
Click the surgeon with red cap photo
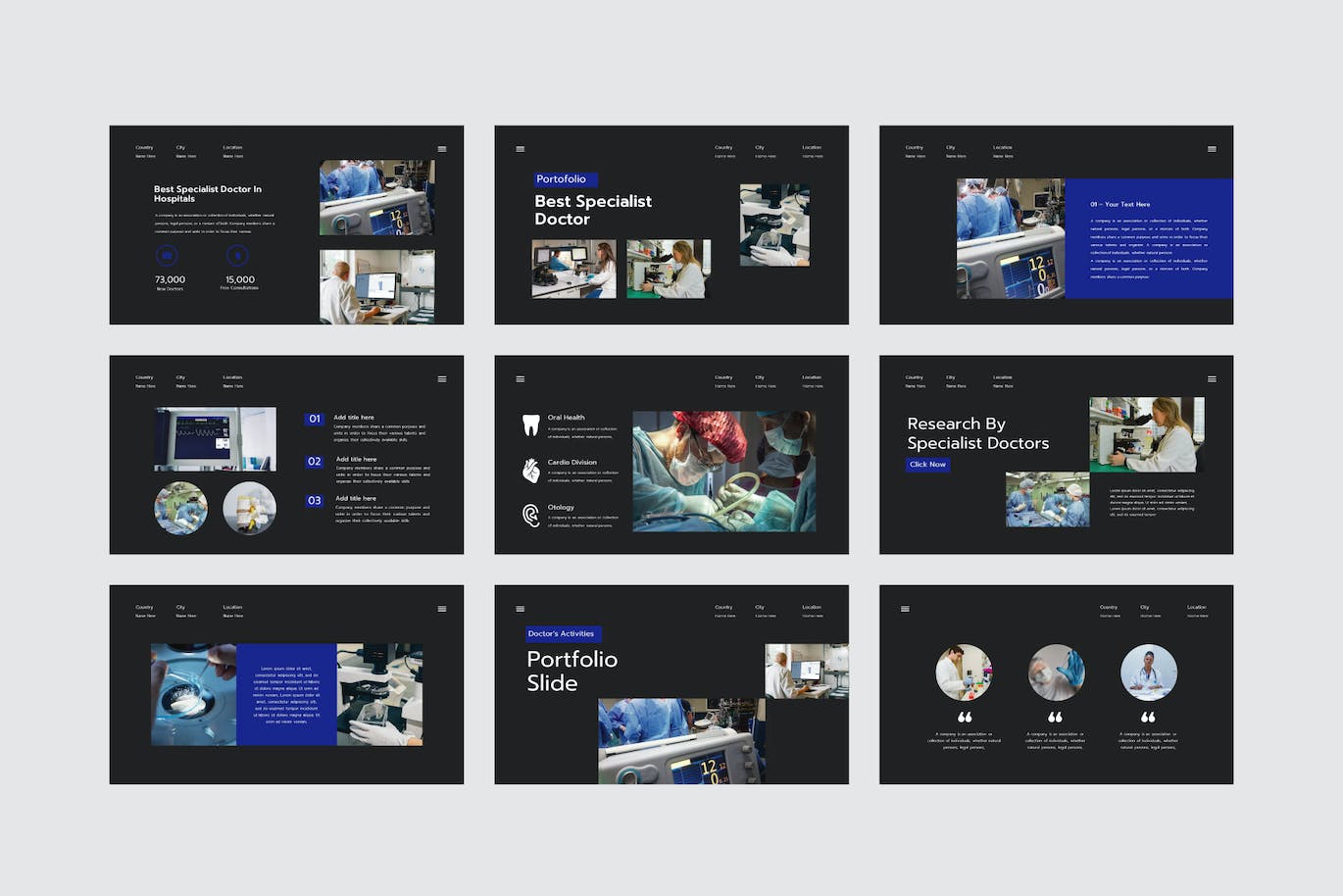pyautogui.click(x=723, y=472)
